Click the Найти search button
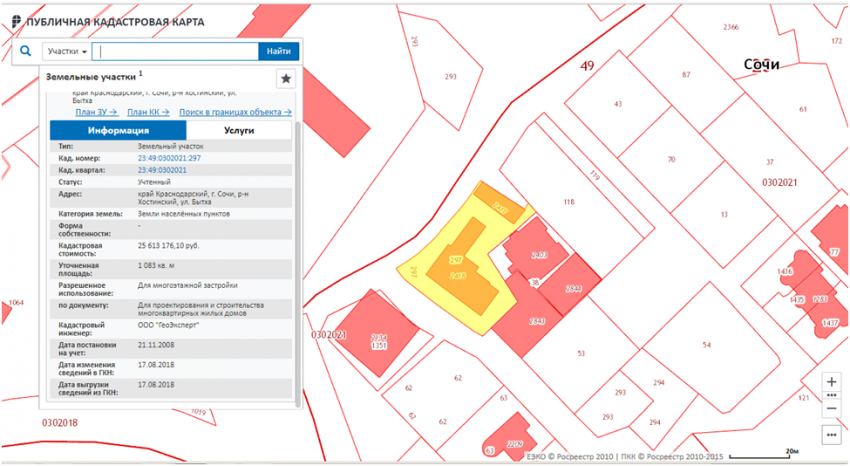 pos(279,51)
